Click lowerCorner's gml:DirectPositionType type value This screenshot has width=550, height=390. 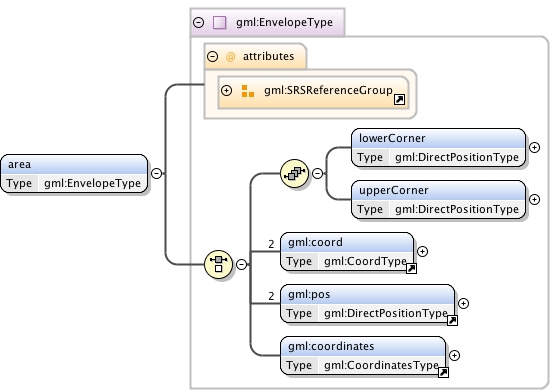click(x=457, y=157)
